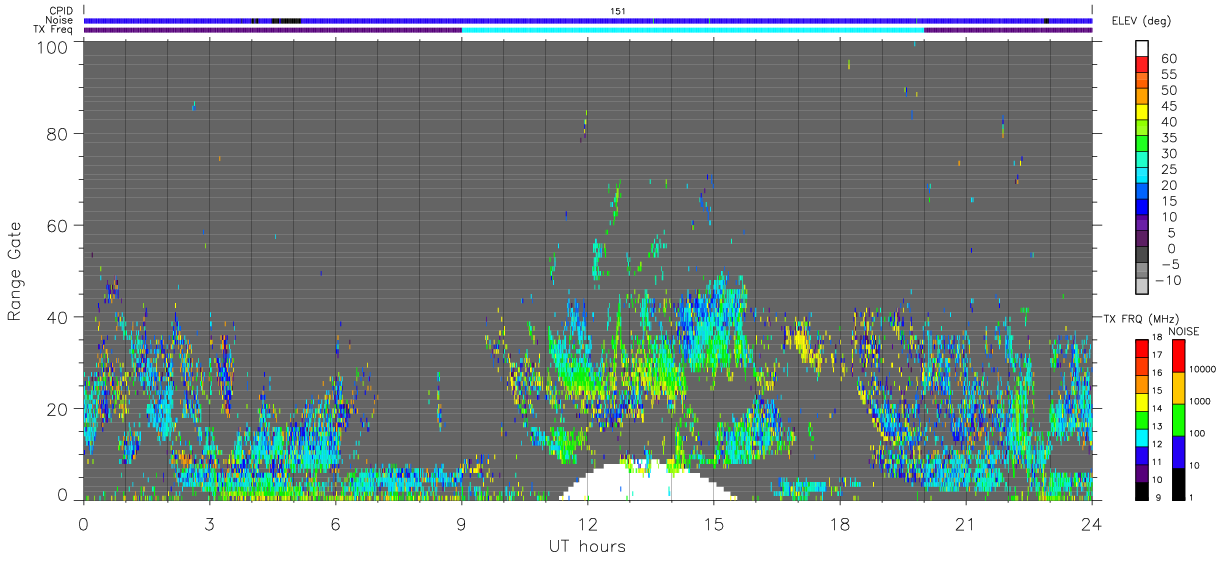Image resolution: width=1228 pixels, height=567 pixels.
Task: Select the '15' tick on the UT hours axis
Action: (x=713, y=524)
